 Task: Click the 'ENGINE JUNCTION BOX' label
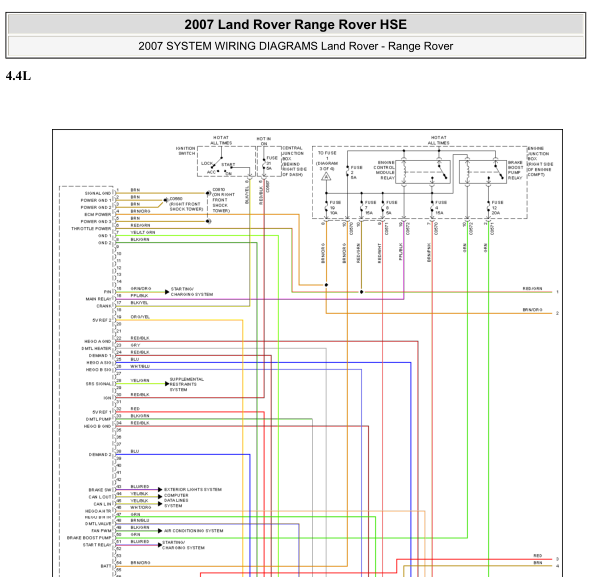(540, 161)
